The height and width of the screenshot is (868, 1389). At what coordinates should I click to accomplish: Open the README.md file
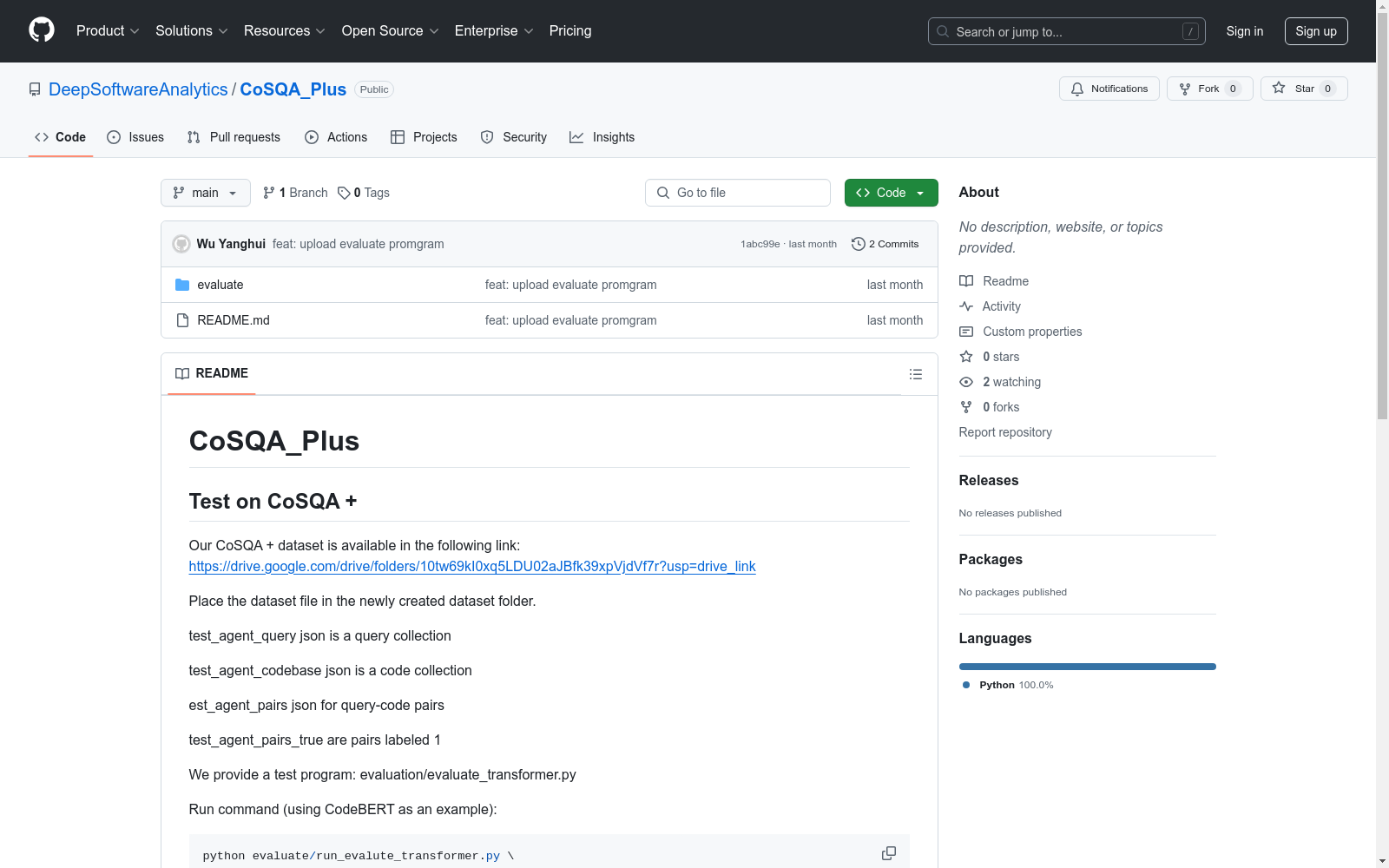point(234,320)
